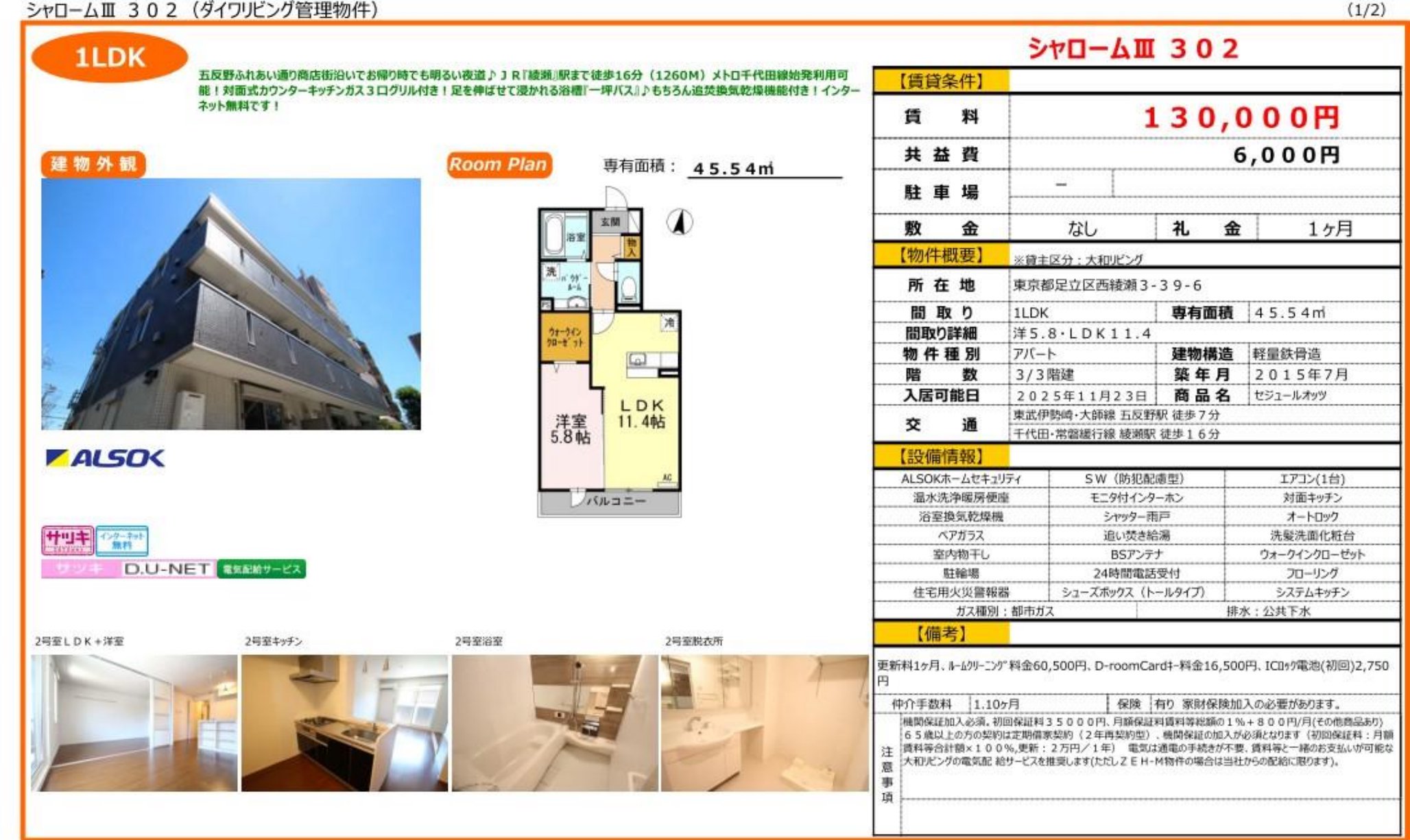The height and width of the screenshot is (840, 1410).
Task: Open the building exterior photo
Action: point(231,304)
